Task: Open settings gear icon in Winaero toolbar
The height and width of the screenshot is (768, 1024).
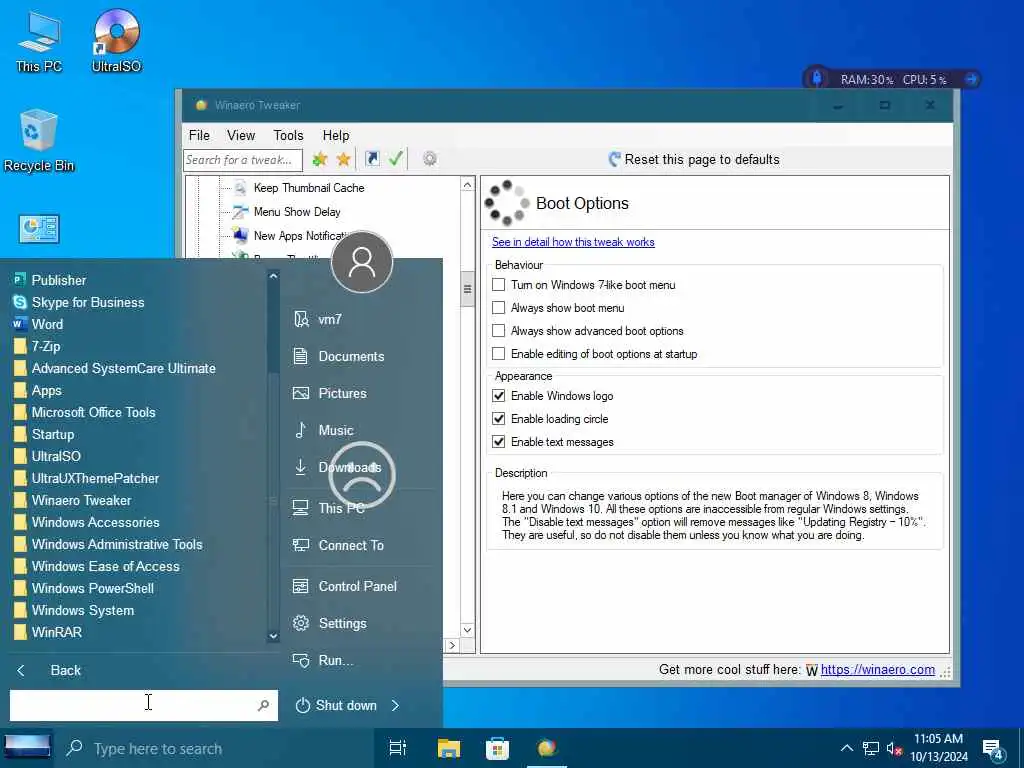Action: click(x=429, y=159)
